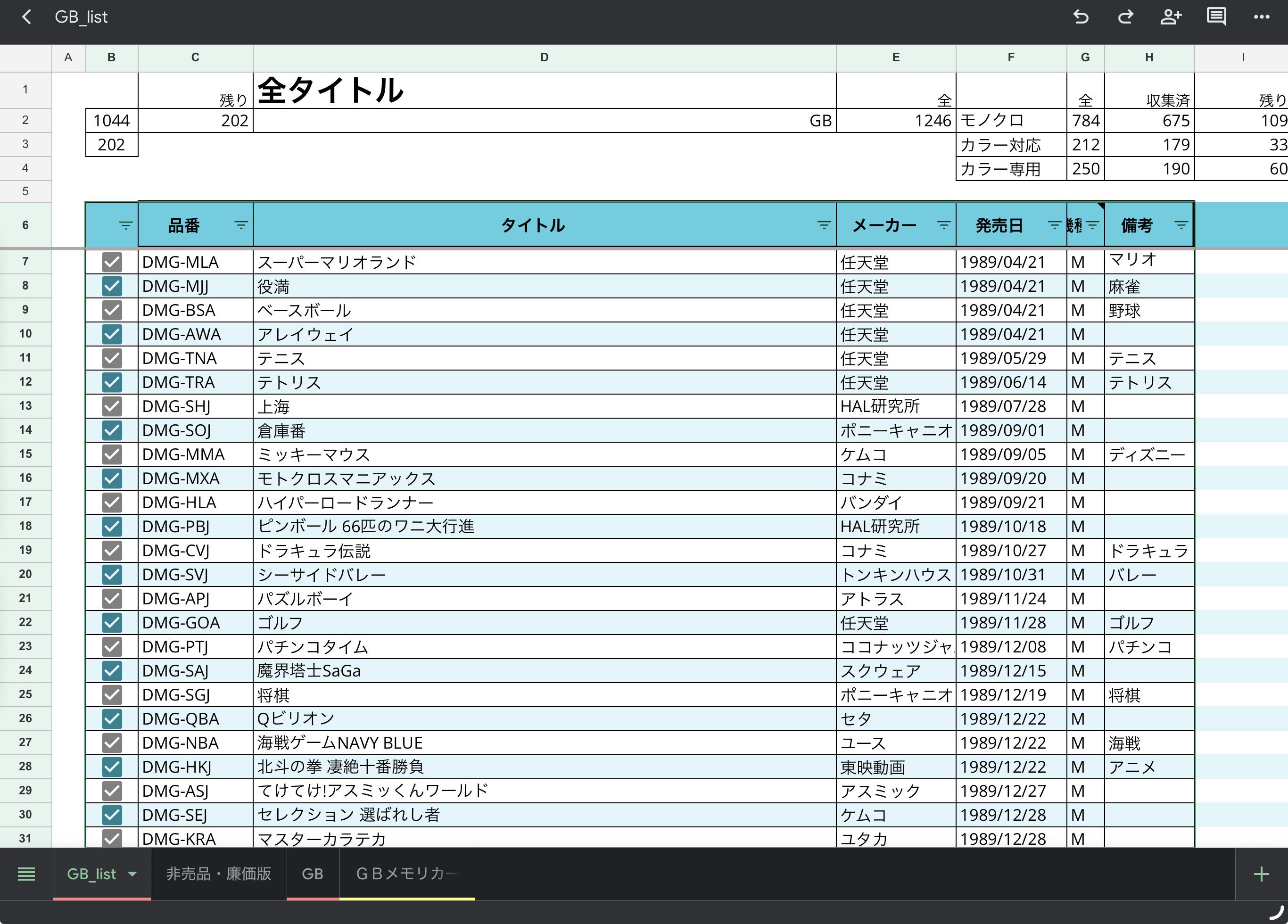Click the undo icon
Image resolution: width=1288 pixels, height=924 pixels.
coord(1081,17)
